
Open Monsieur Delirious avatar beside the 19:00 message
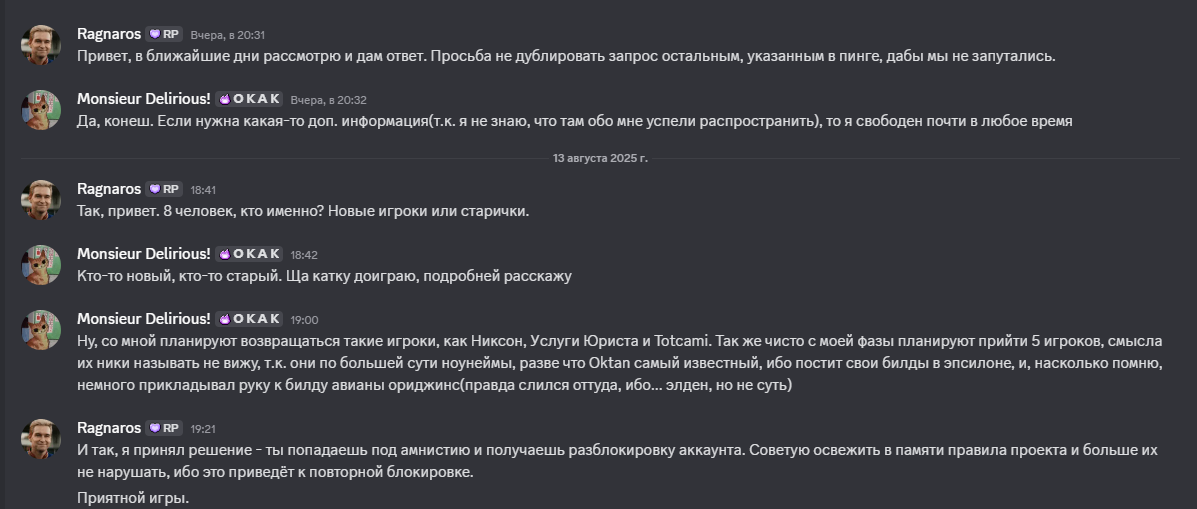[x=40, y=330]
